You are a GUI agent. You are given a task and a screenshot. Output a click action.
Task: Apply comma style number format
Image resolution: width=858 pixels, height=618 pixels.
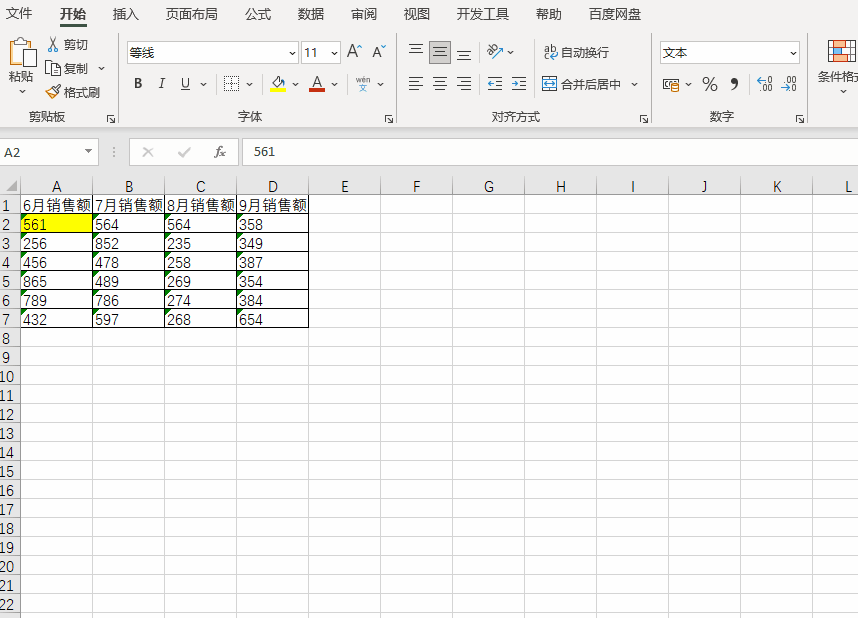734,84
